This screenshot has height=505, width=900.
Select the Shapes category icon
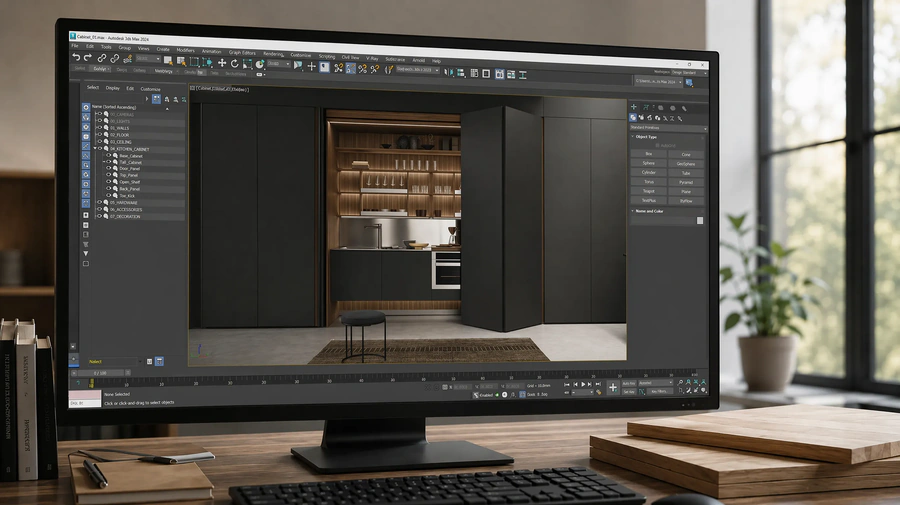(641, 118)
